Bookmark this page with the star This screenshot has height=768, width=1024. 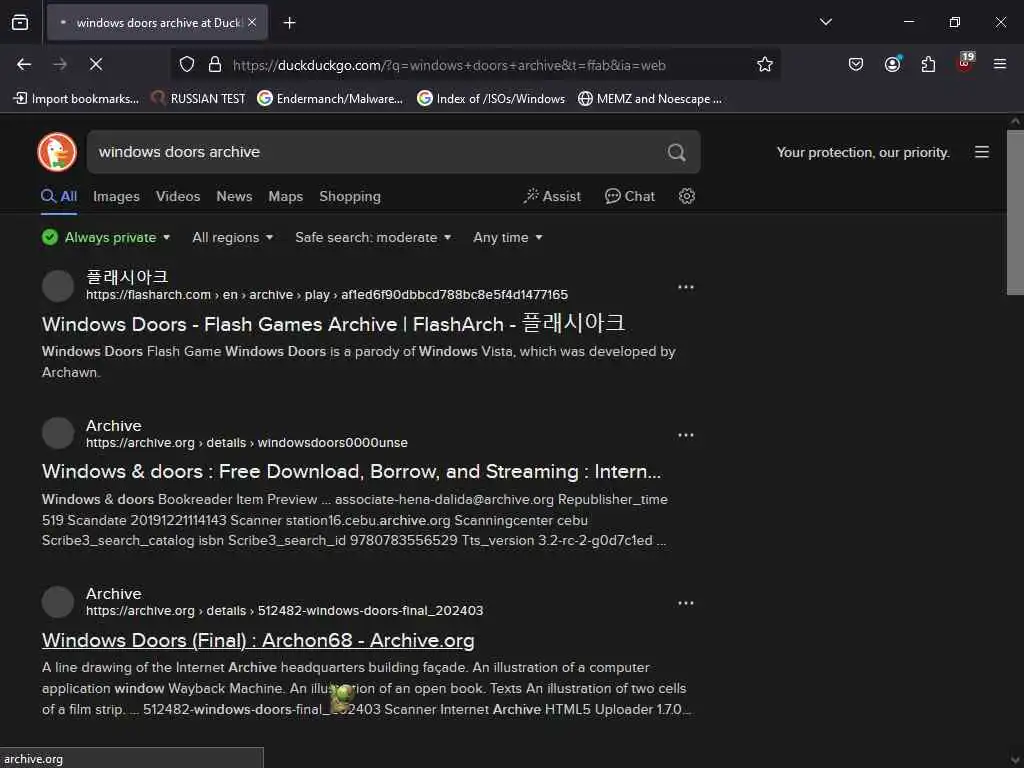765,64
